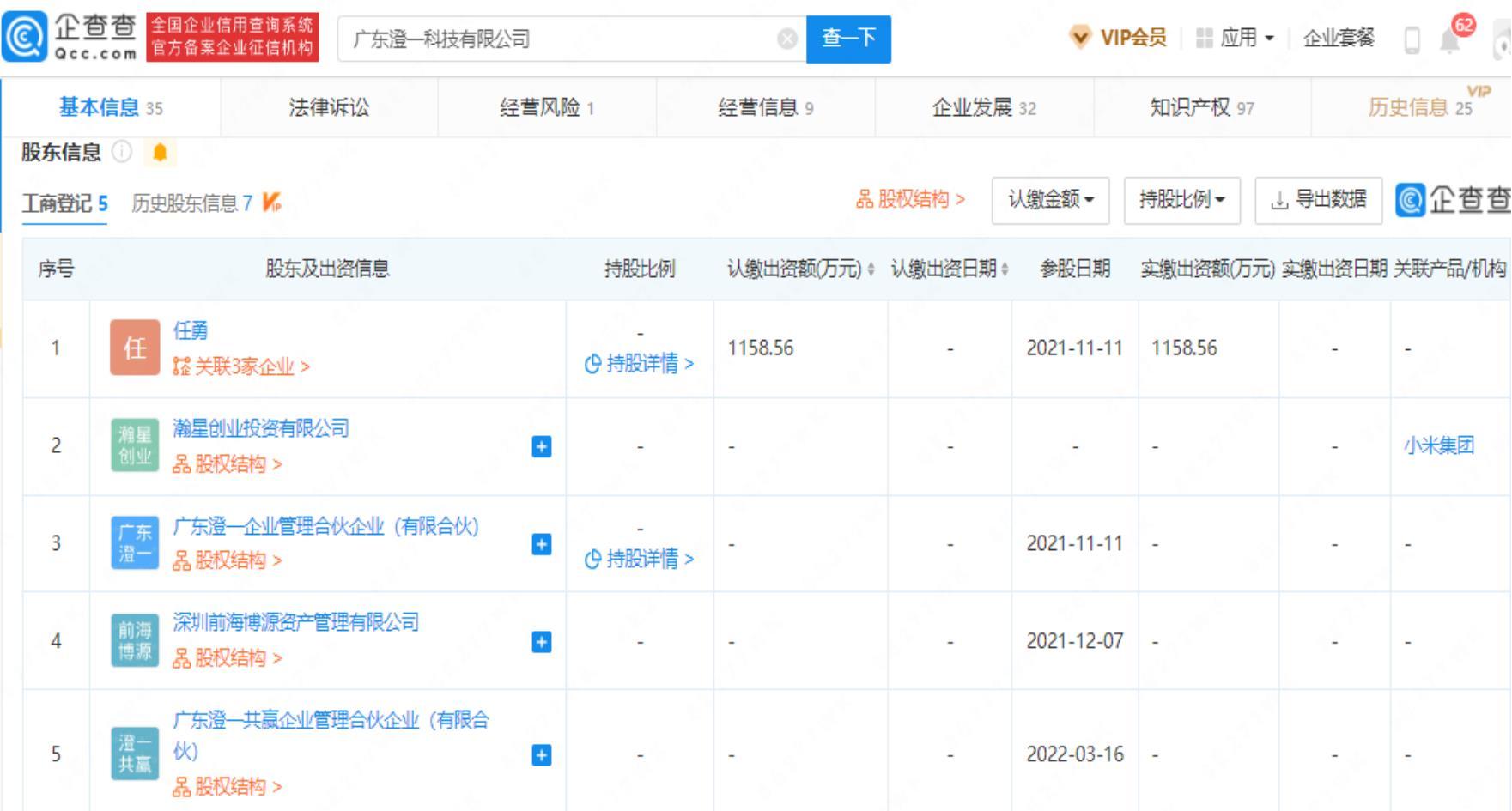Open the mobile phone app icon
The width and height of the screenshot is (1512, 811).
click(x=1412, y=40)
